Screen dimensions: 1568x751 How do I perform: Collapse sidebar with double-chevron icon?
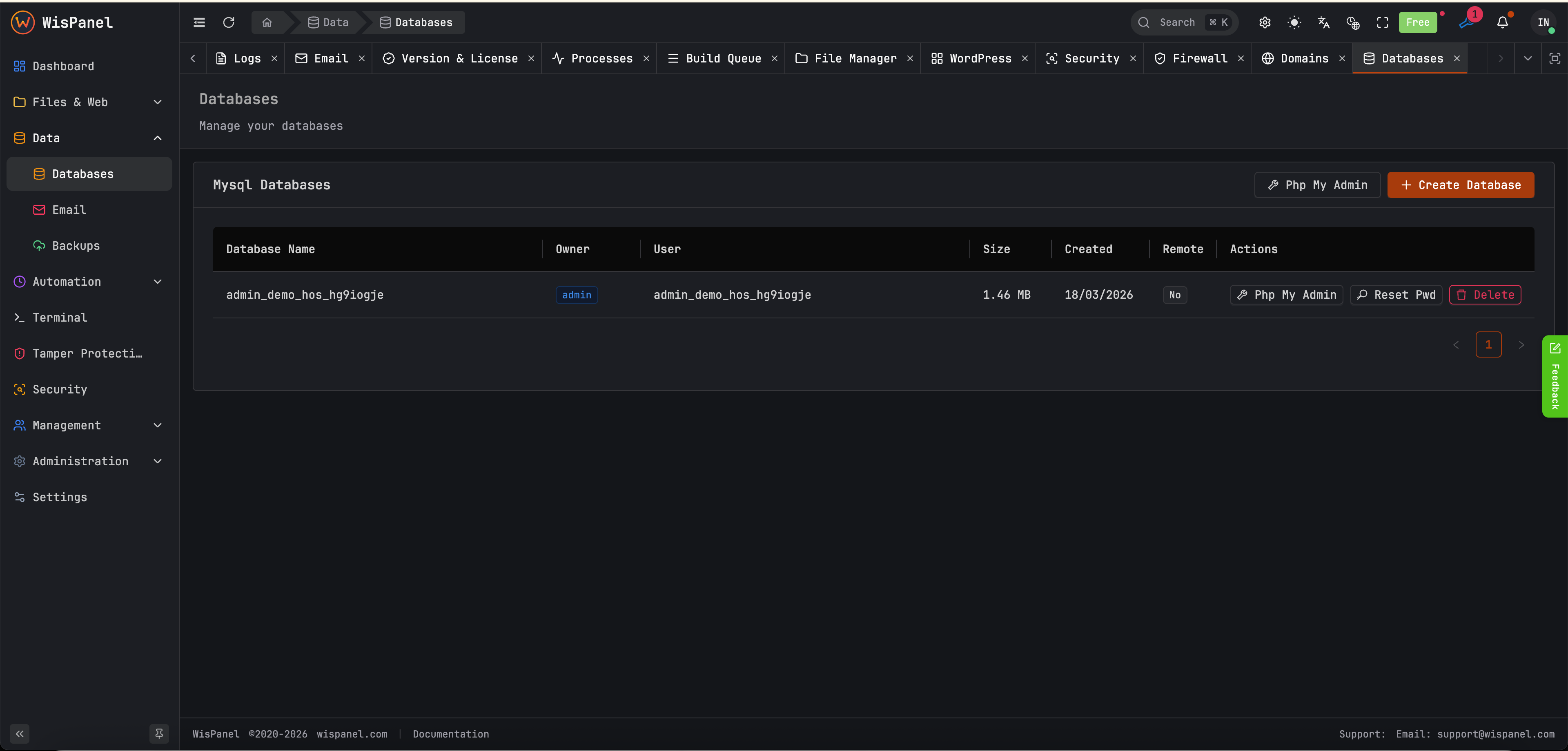tap(20, 733)
